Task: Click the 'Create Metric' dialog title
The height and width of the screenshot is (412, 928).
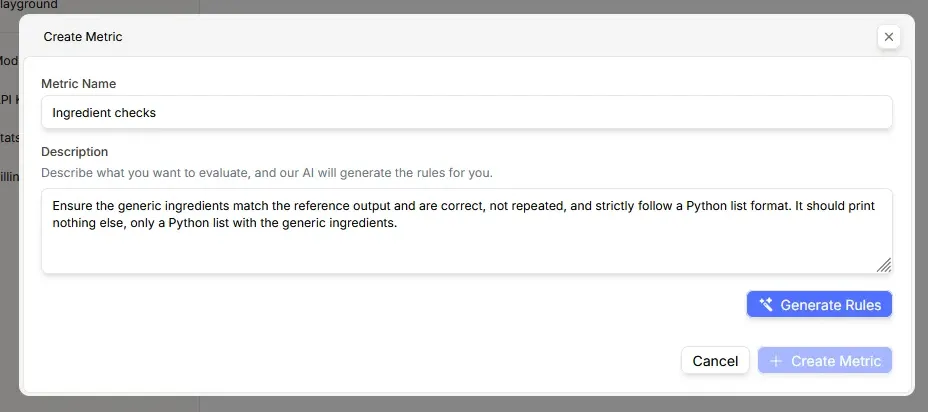Action: (83, 37)
